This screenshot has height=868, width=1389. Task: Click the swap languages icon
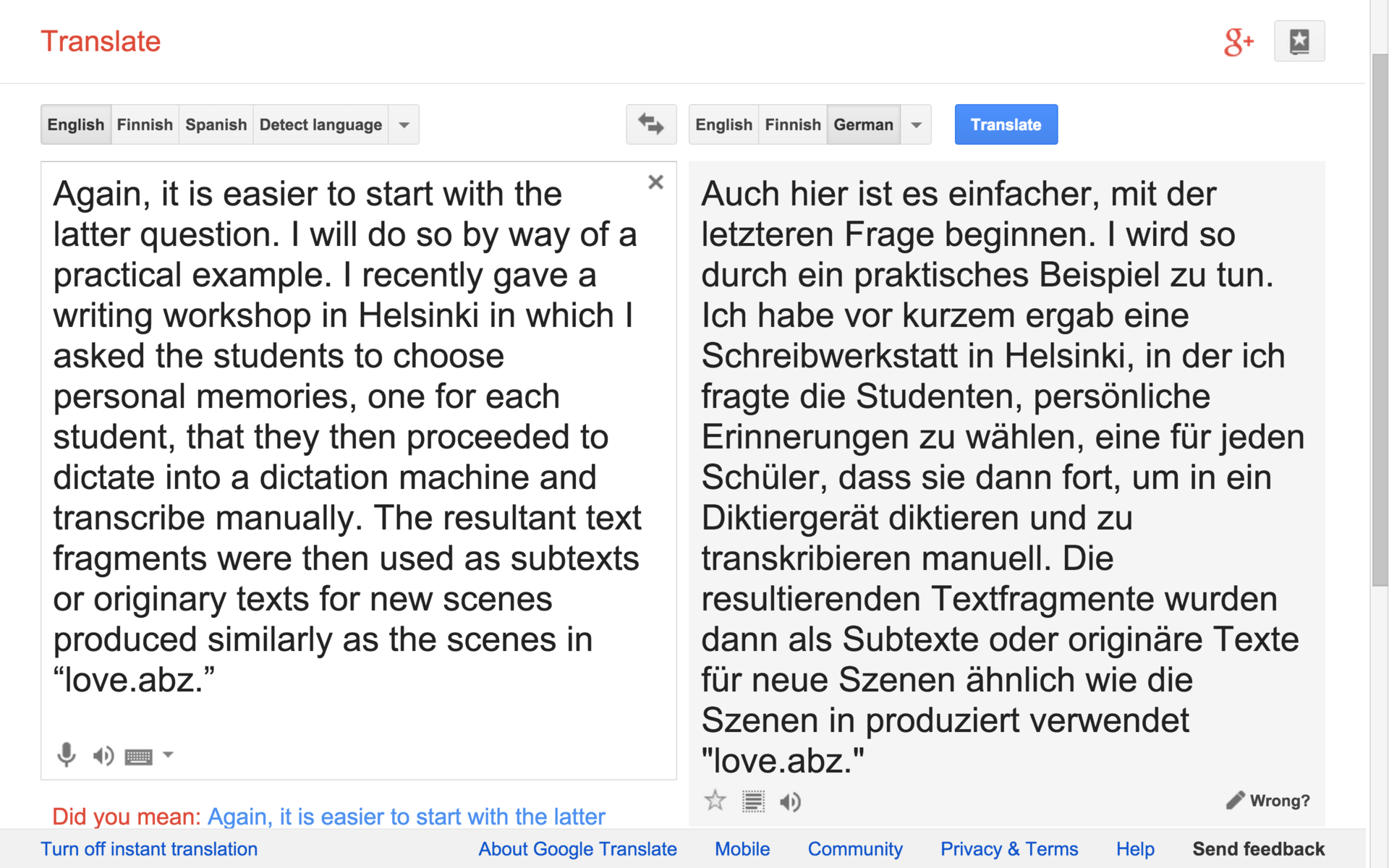click(x=650, y=124)
